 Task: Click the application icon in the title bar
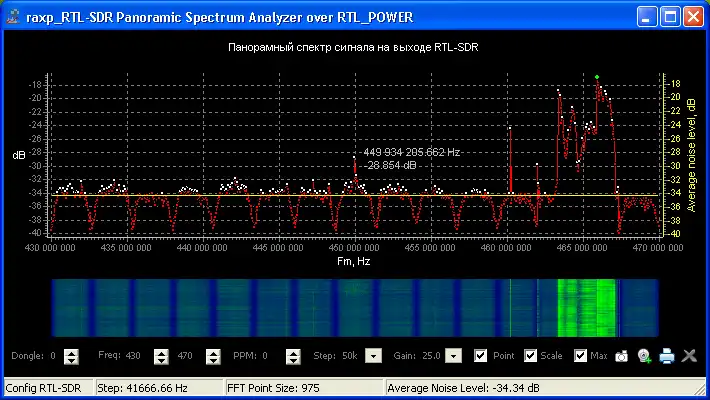click(x=13, y=17)
